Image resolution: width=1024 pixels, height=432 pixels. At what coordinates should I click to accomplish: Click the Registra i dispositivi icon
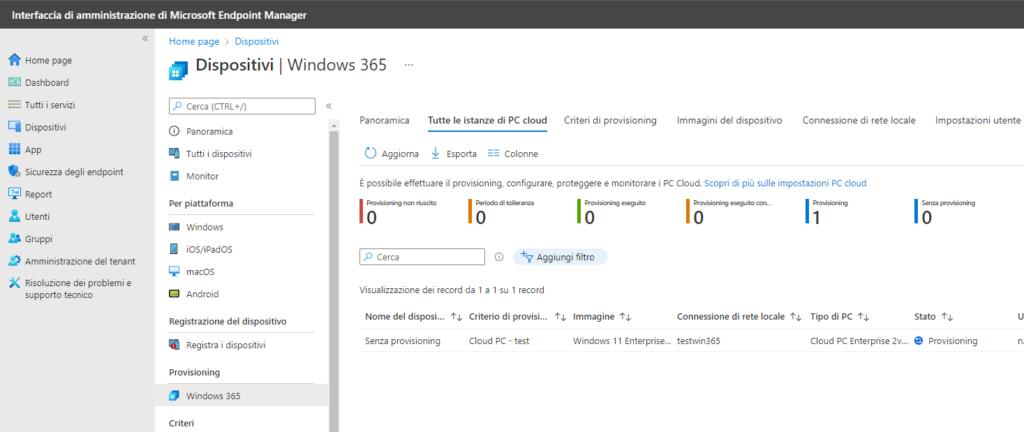click(x=174, y=345)
